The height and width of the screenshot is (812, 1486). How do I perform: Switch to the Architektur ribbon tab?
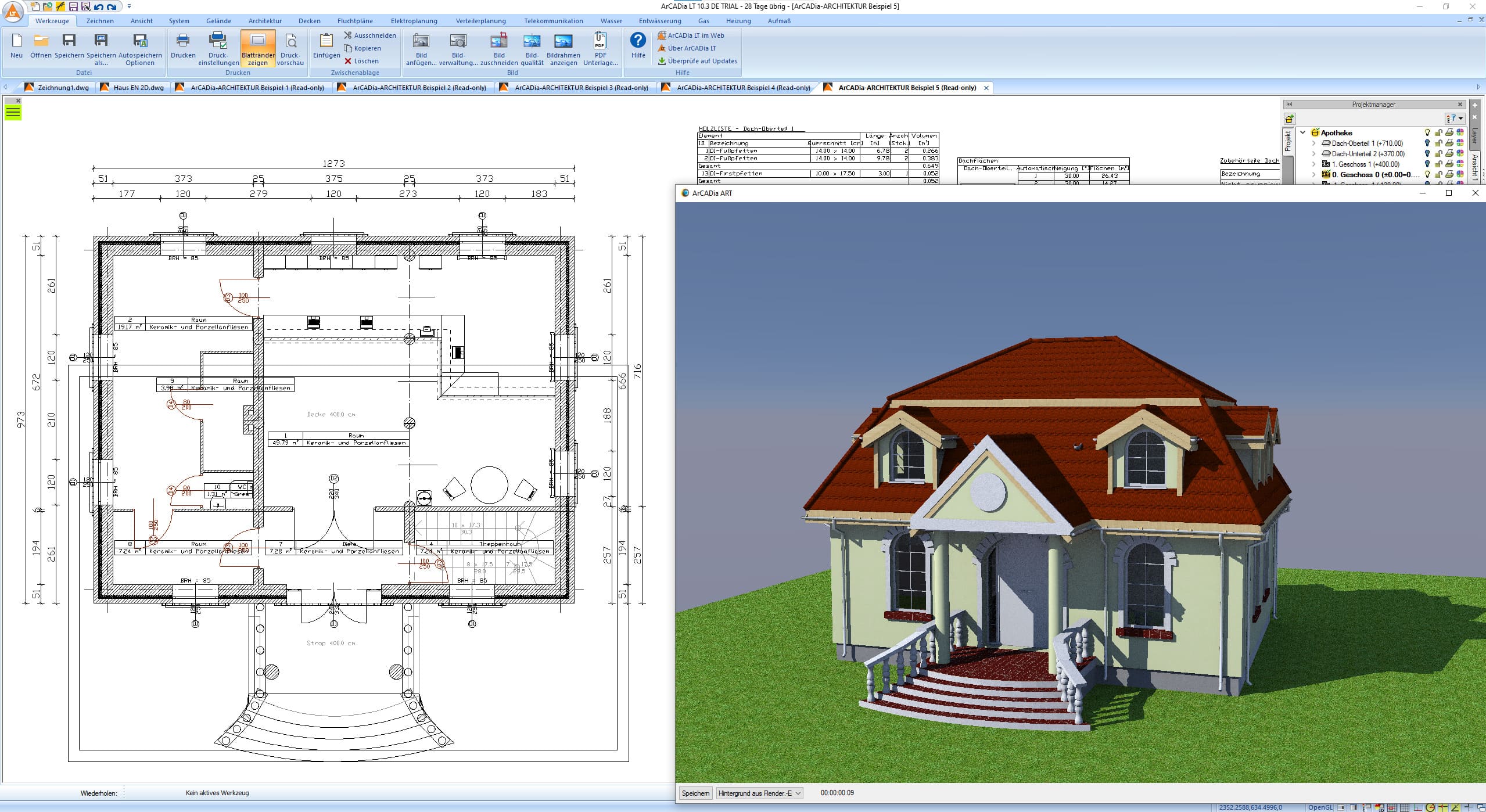click(x=265, y=21)
